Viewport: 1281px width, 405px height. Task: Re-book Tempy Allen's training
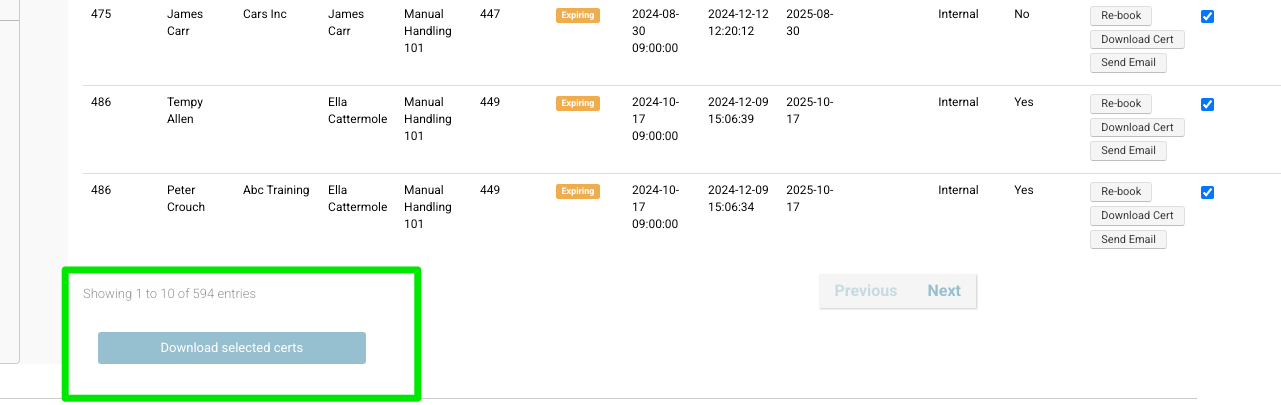[1120, 104]
